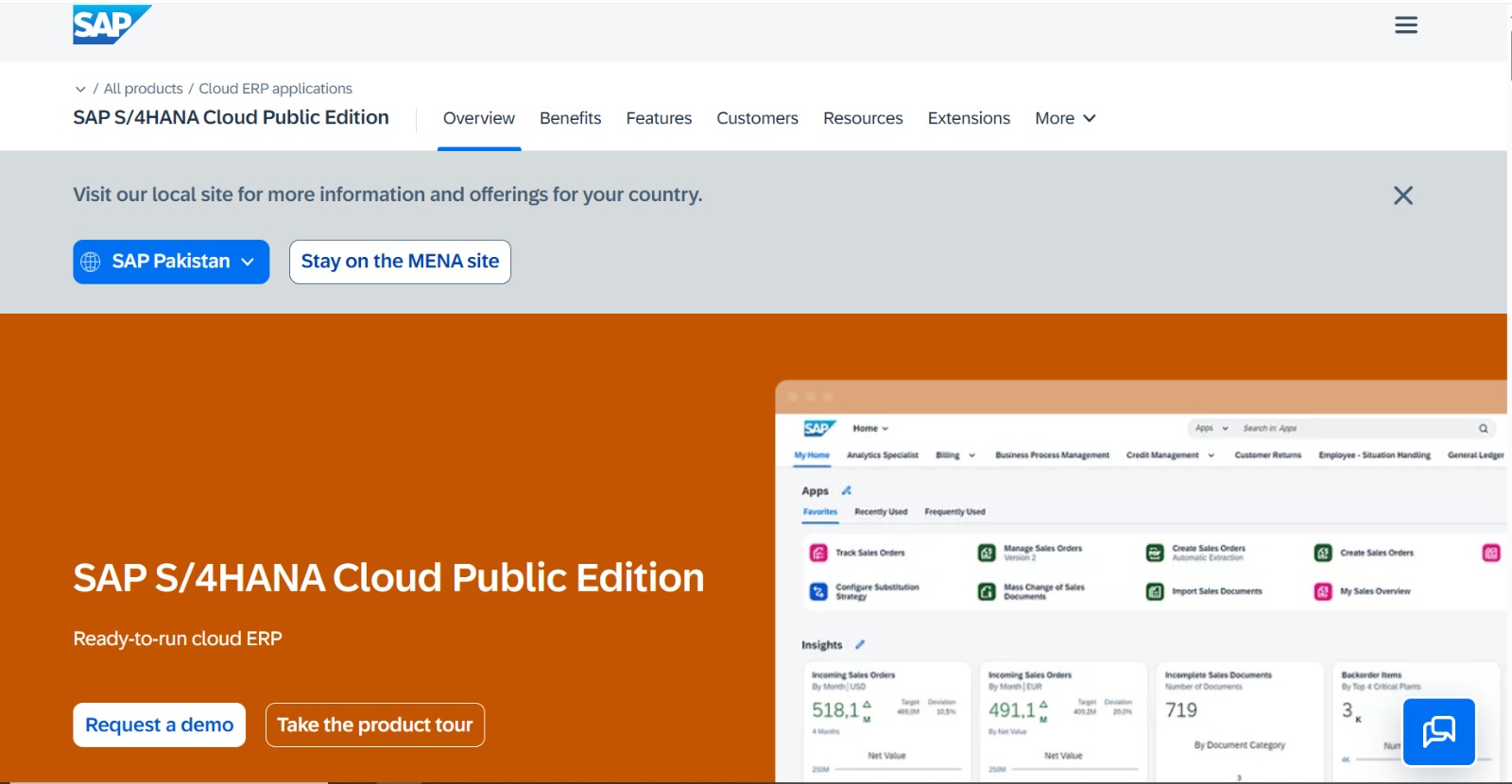Expand the More dropdown in navigation
Screen dimensions: 1512x784
pyautogui.click(x=1065, y=118)
